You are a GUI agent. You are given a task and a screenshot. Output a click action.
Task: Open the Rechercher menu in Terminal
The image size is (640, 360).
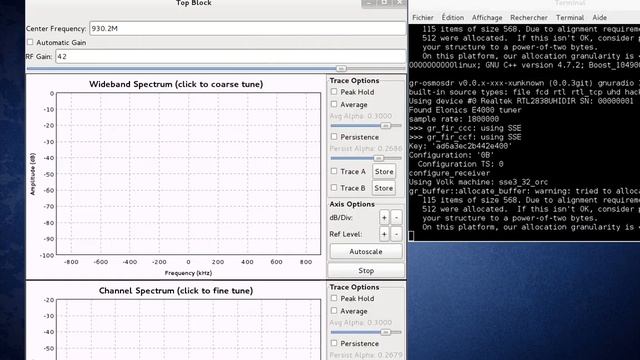pos(529,18)
